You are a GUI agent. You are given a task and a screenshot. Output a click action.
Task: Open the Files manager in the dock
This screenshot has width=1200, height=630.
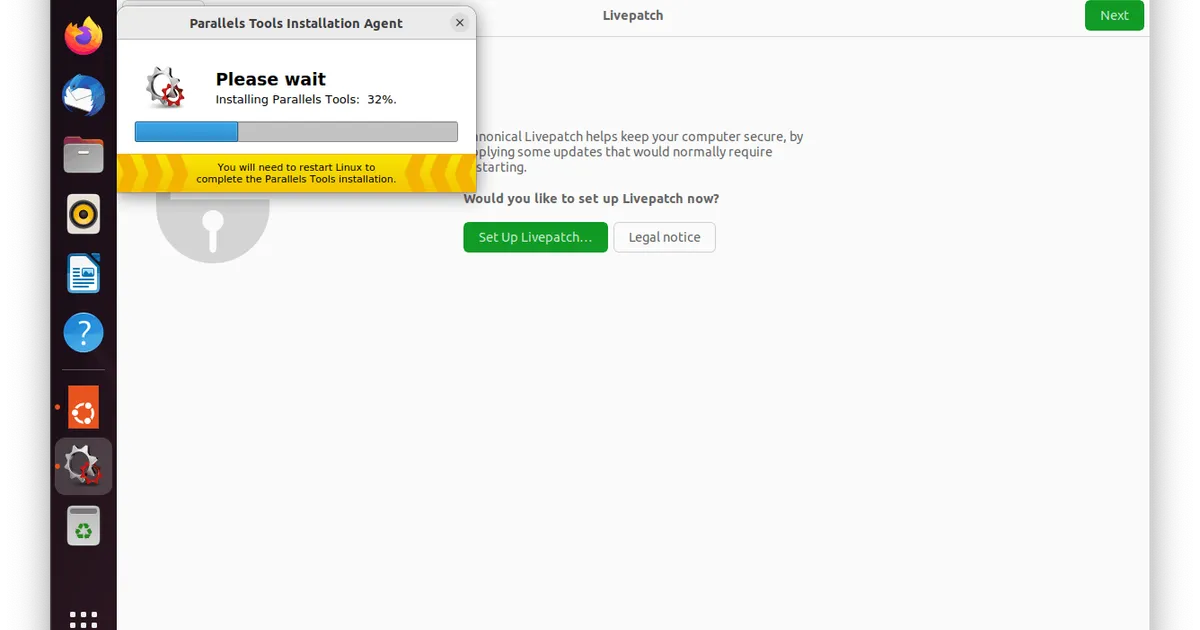pos(84,155)
